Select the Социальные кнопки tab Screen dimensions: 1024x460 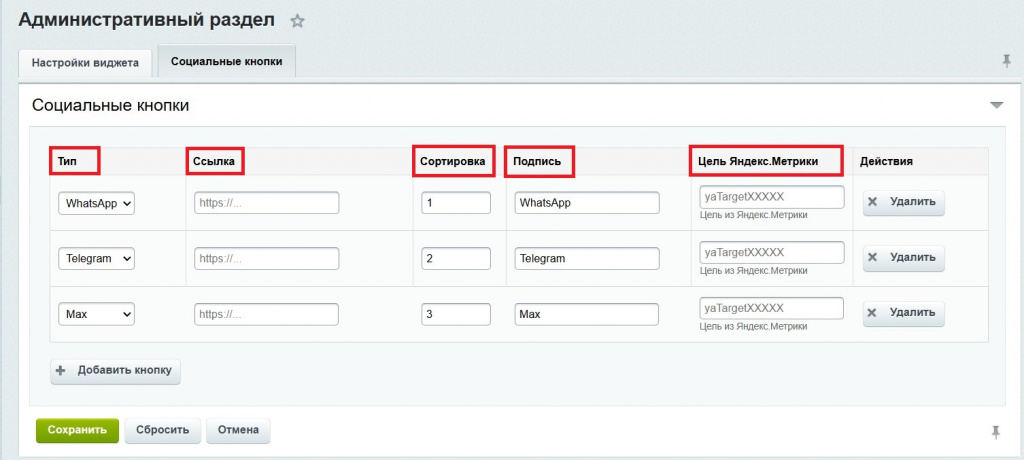226,61
